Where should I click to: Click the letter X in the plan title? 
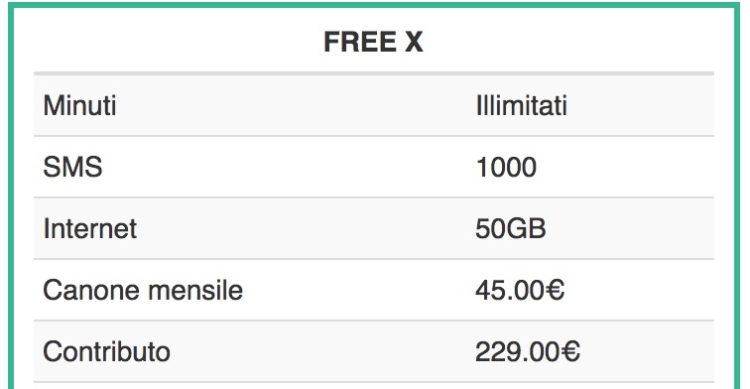[x=414, y=42]
